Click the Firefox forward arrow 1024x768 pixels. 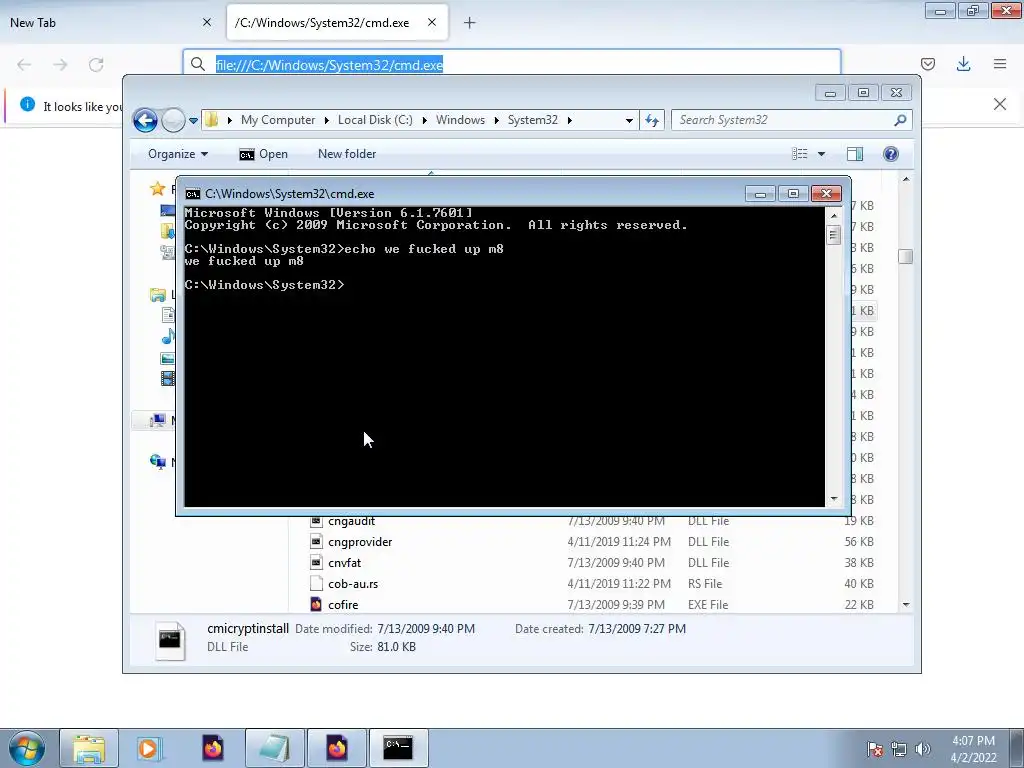tap(60, 64)
